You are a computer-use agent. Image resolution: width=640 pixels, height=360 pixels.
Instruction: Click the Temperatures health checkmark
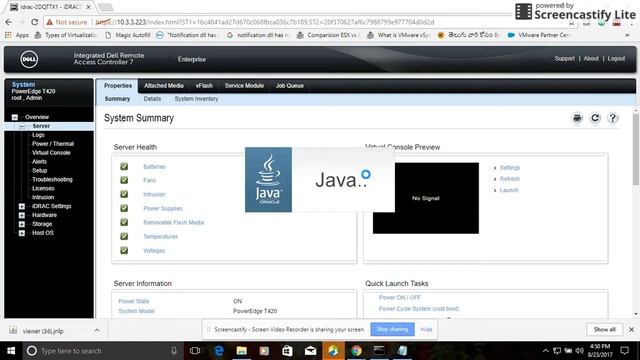124,236
